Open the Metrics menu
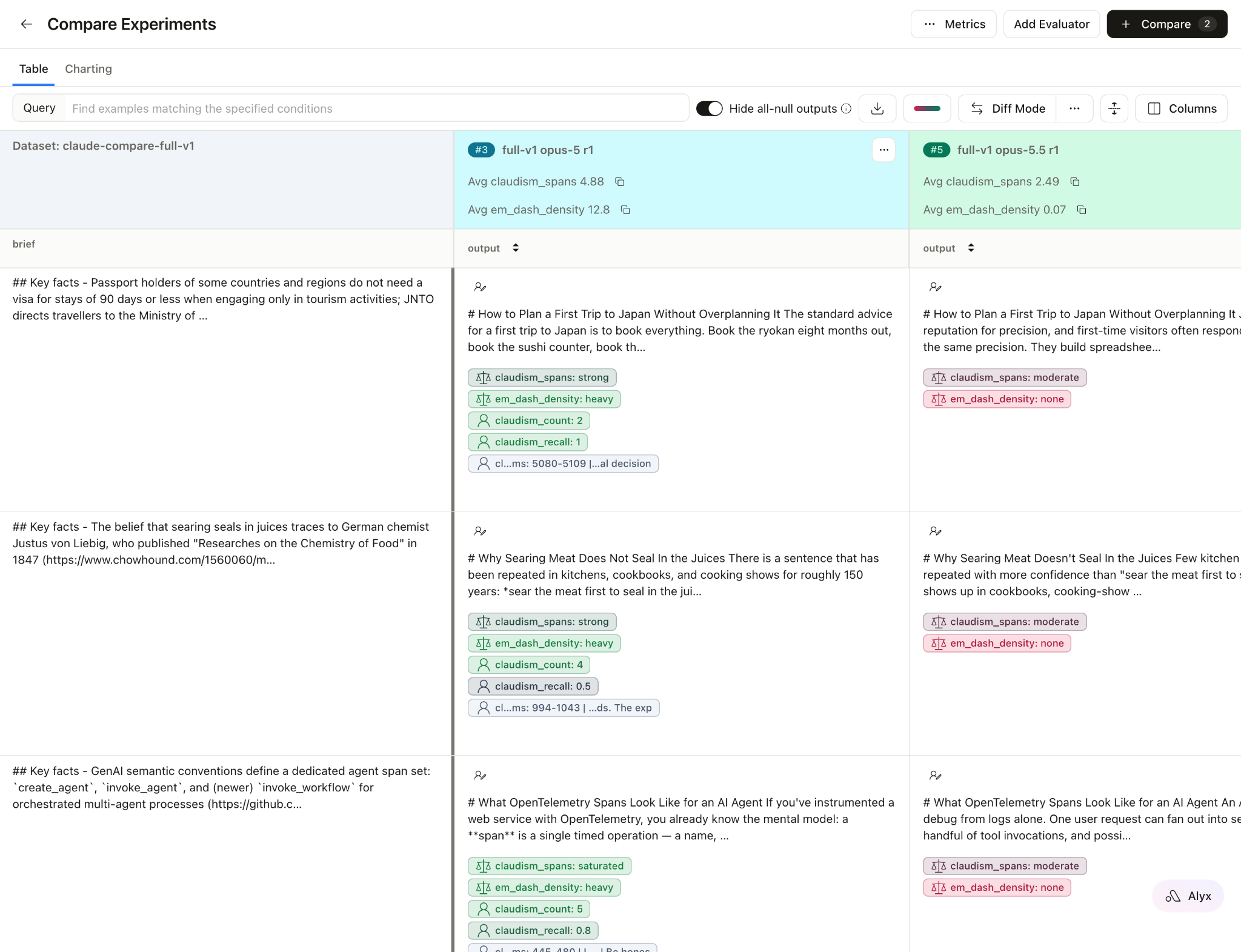This screenshot has height=952, width=1241. [953, 24]
